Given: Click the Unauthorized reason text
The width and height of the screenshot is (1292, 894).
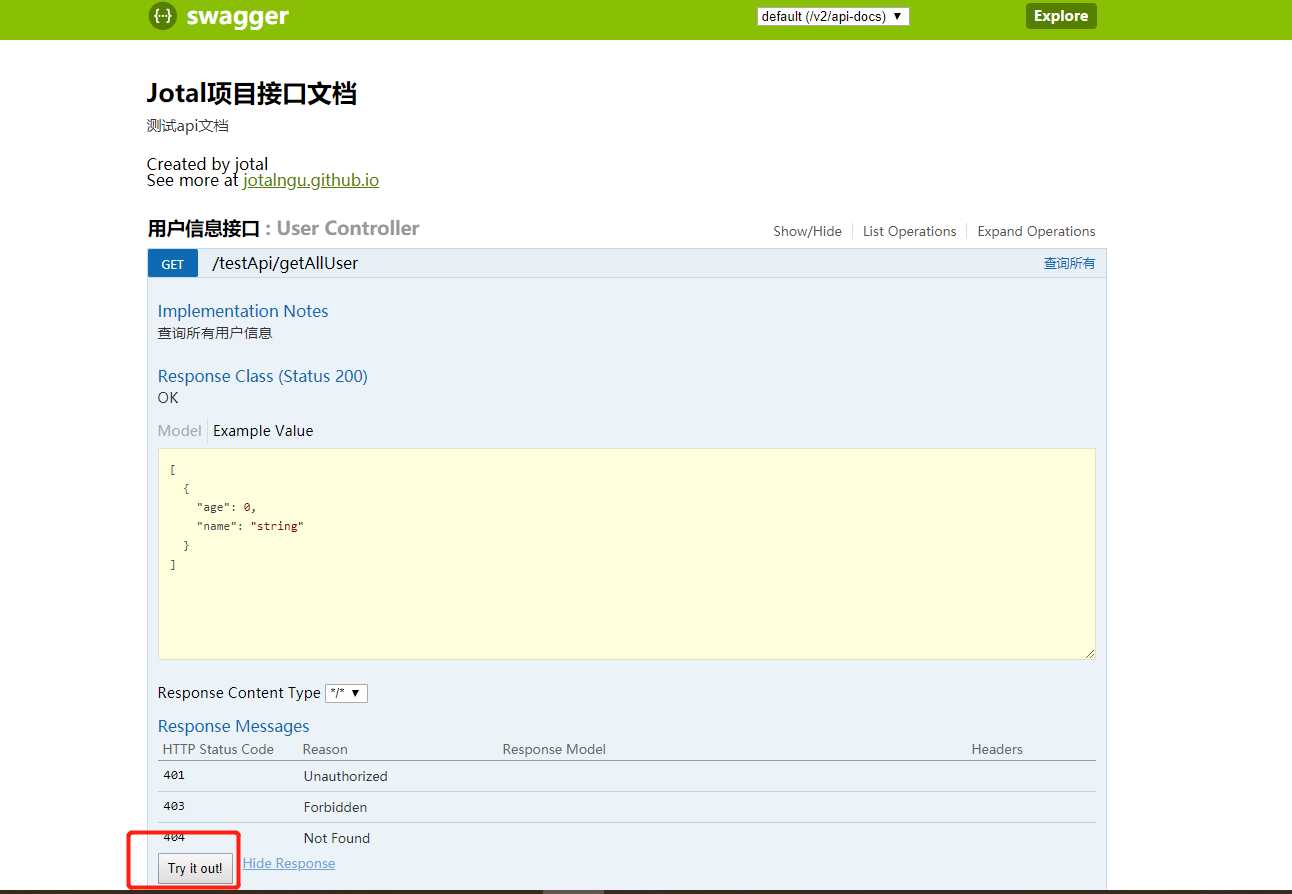Looking at the screenshot, I should coord(345,776).
